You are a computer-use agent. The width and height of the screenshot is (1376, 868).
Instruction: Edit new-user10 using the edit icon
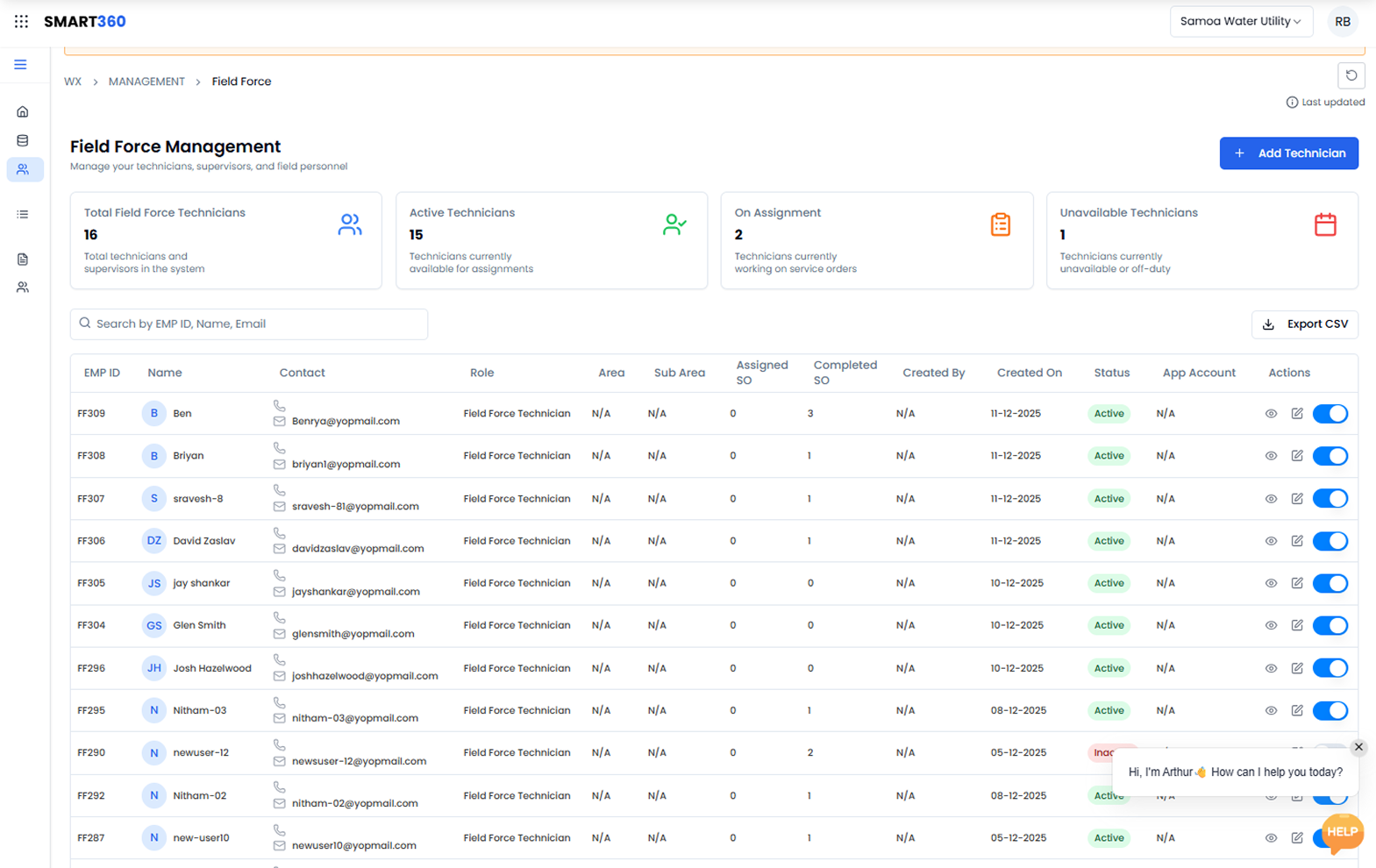1297,838
